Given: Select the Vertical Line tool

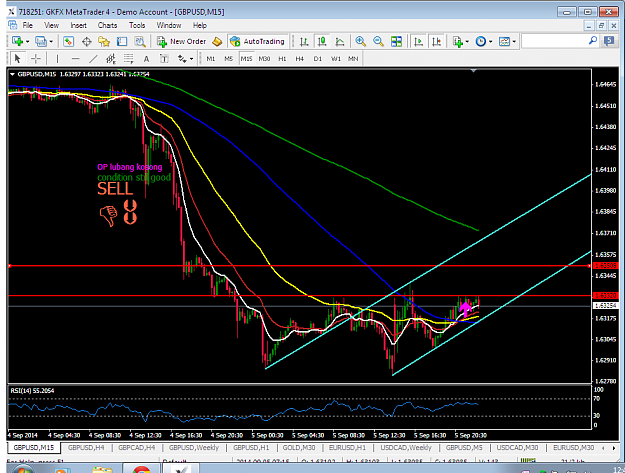Looking at the screenshot, I should 57,59.
